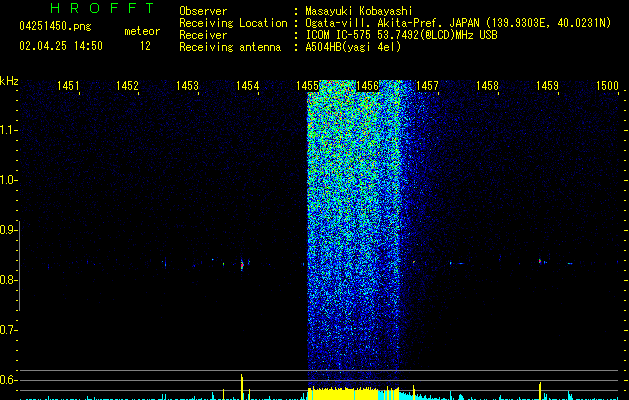
Task: Click the antenna text A504HB(yagi 4el)
Action: (353, 47)
